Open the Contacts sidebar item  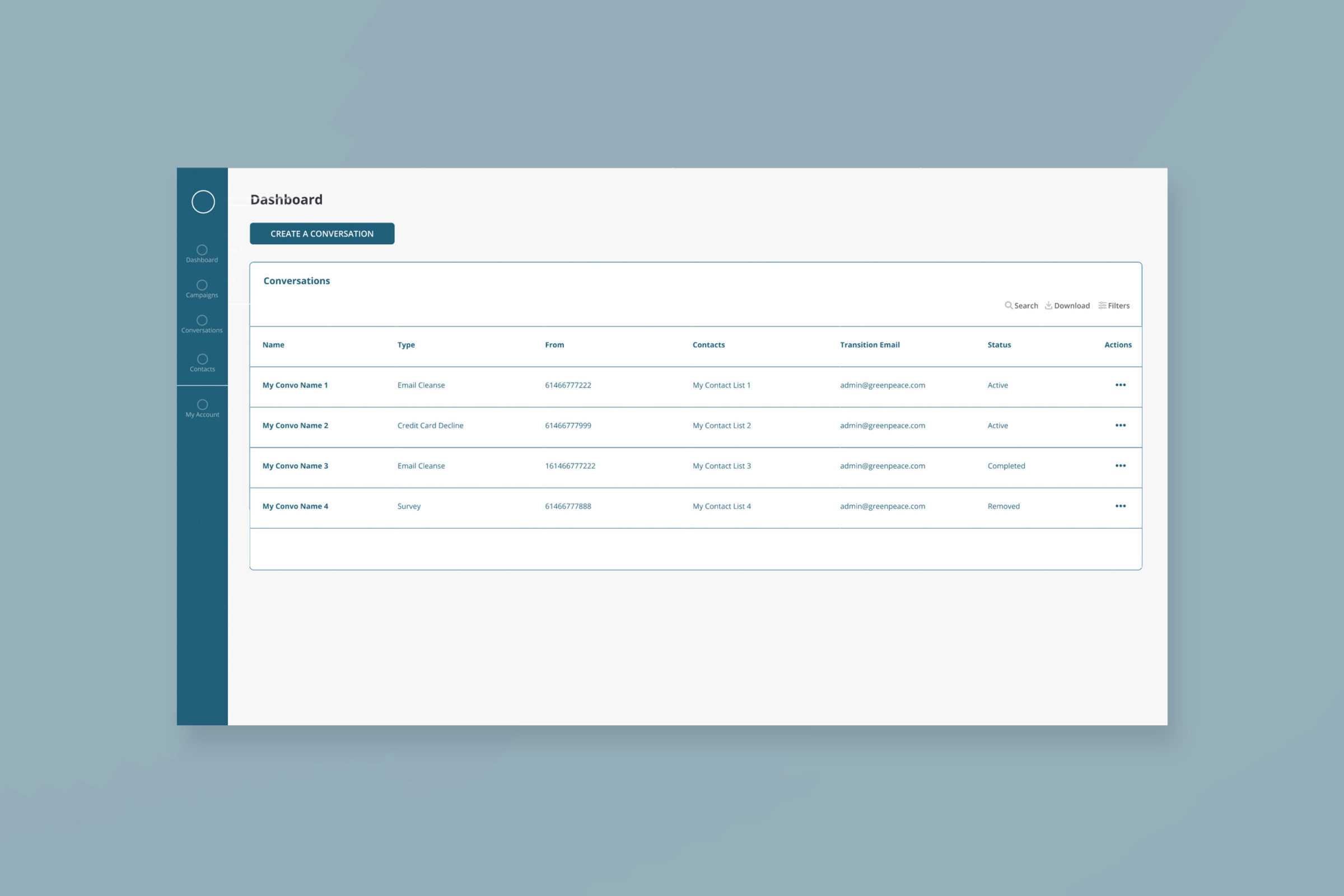[x=202, y=363]
